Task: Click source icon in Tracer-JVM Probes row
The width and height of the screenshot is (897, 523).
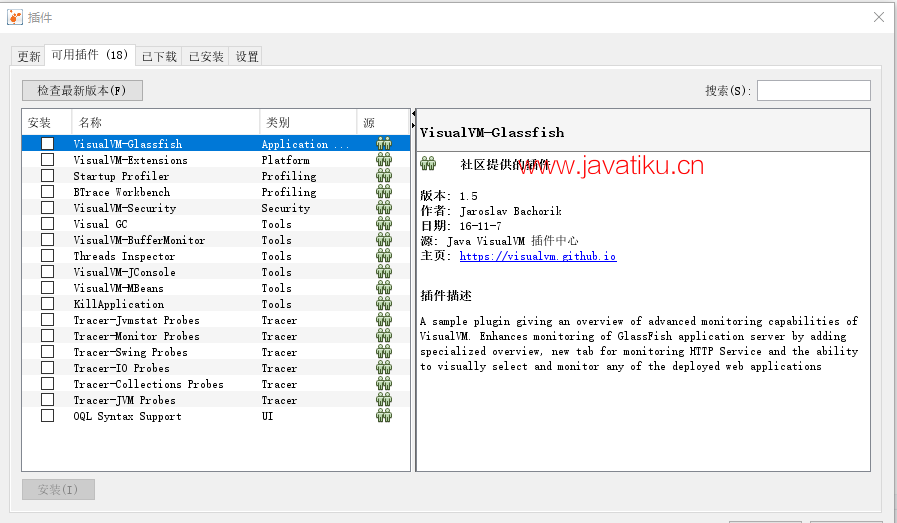Action: 384,400
